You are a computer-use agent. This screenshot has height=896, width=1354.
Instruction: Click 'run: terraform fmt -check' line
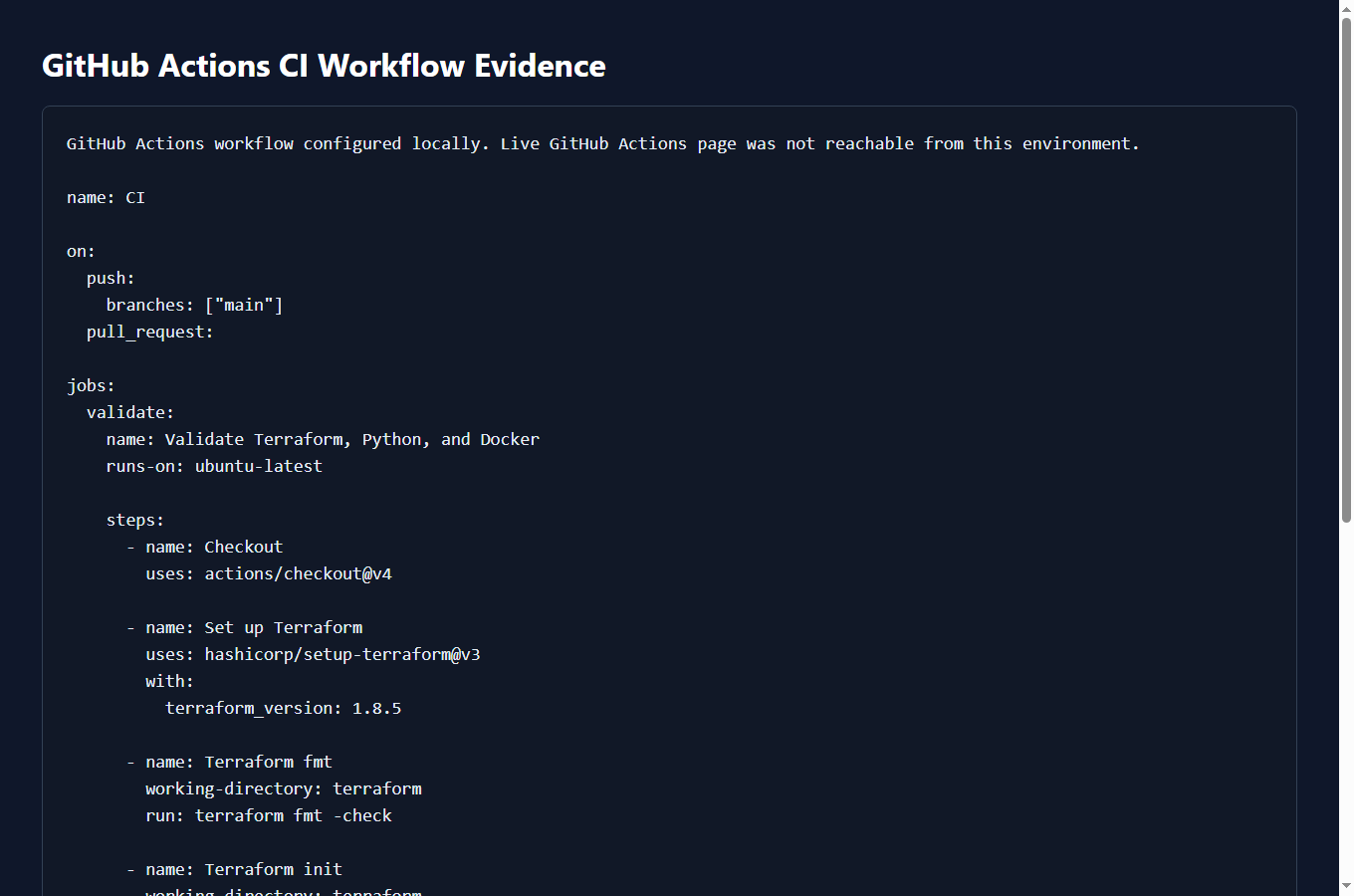pos(269,816)
